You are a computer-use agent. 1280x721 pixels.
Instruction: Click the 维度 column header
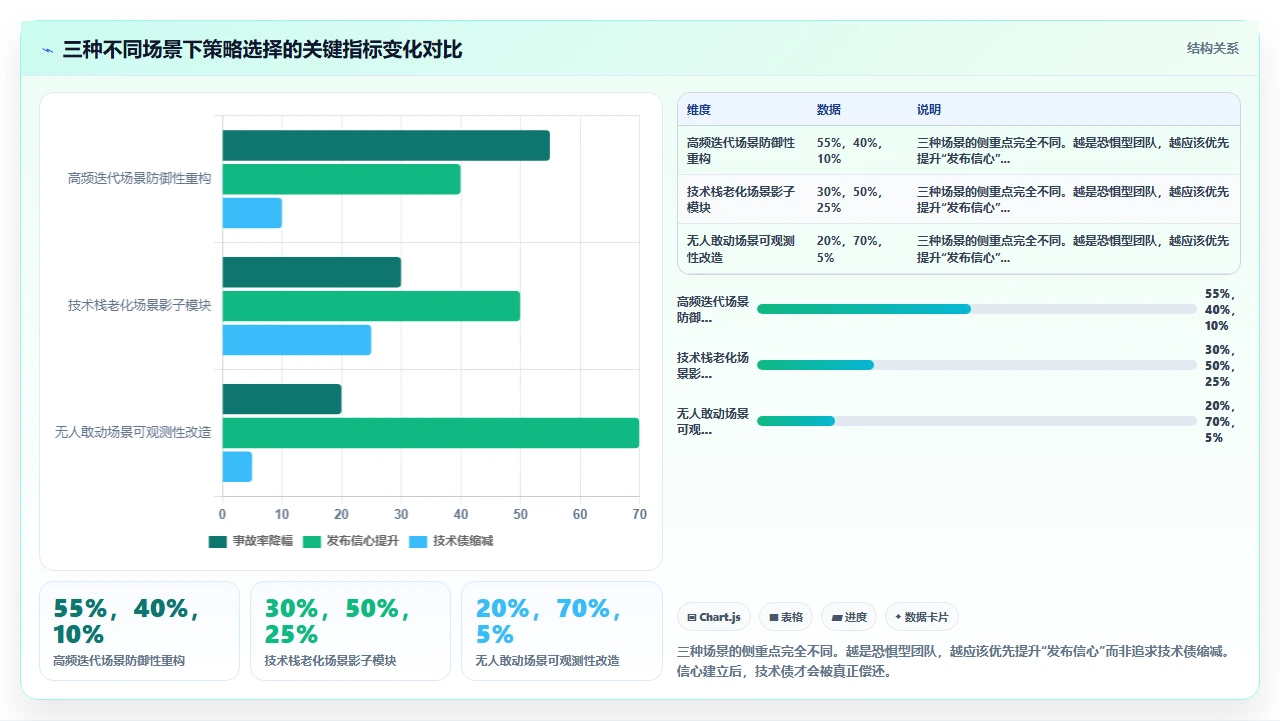click(699, 110)
